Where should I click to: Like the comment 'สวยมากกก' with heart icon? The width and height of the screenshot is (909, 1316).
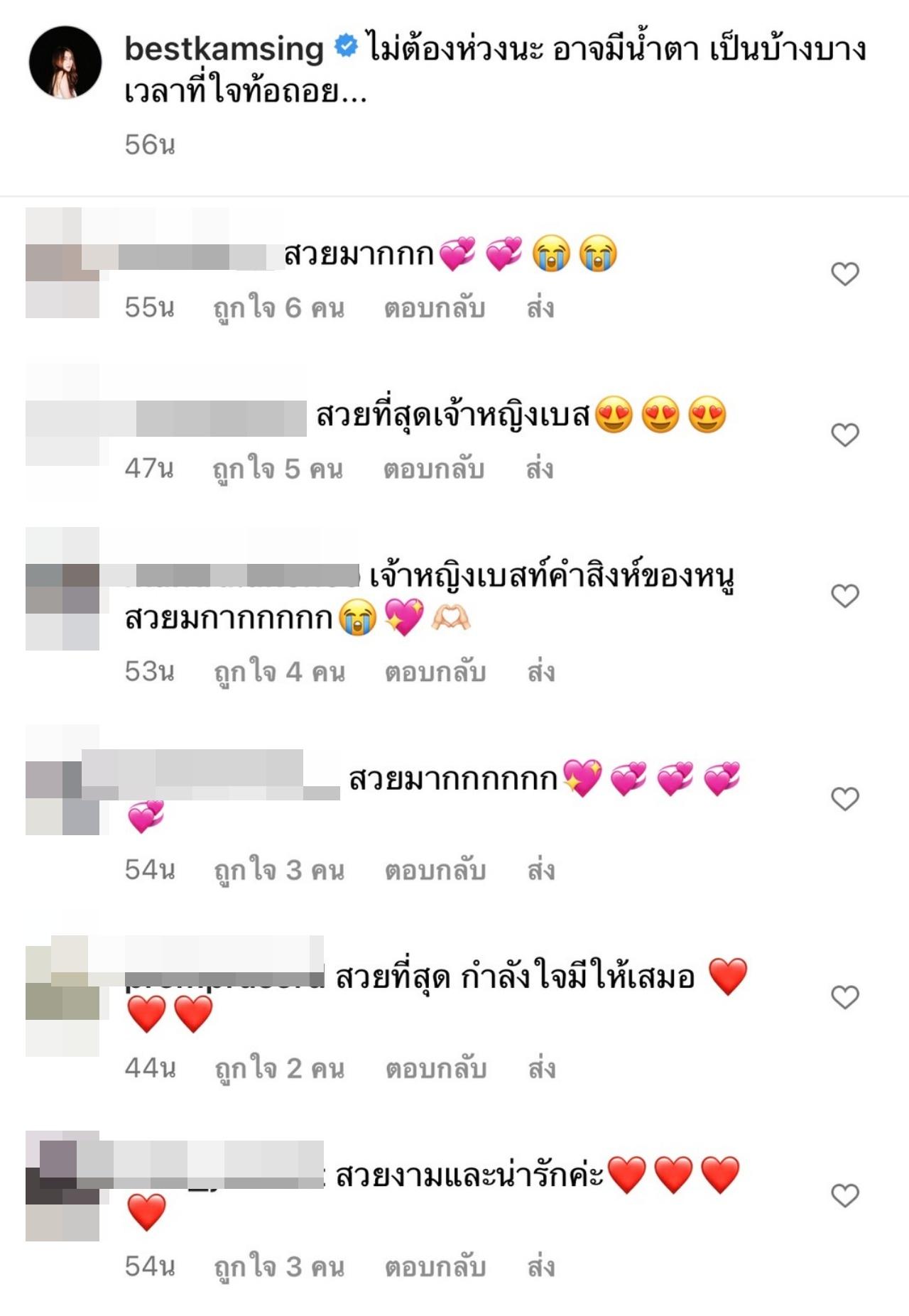pos(845,273)
